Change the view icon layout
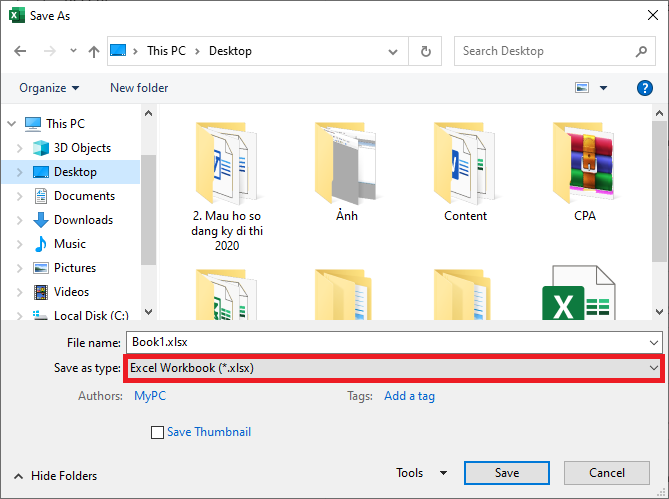This screenshot has height=499, width=669. (x=582, y=88)
